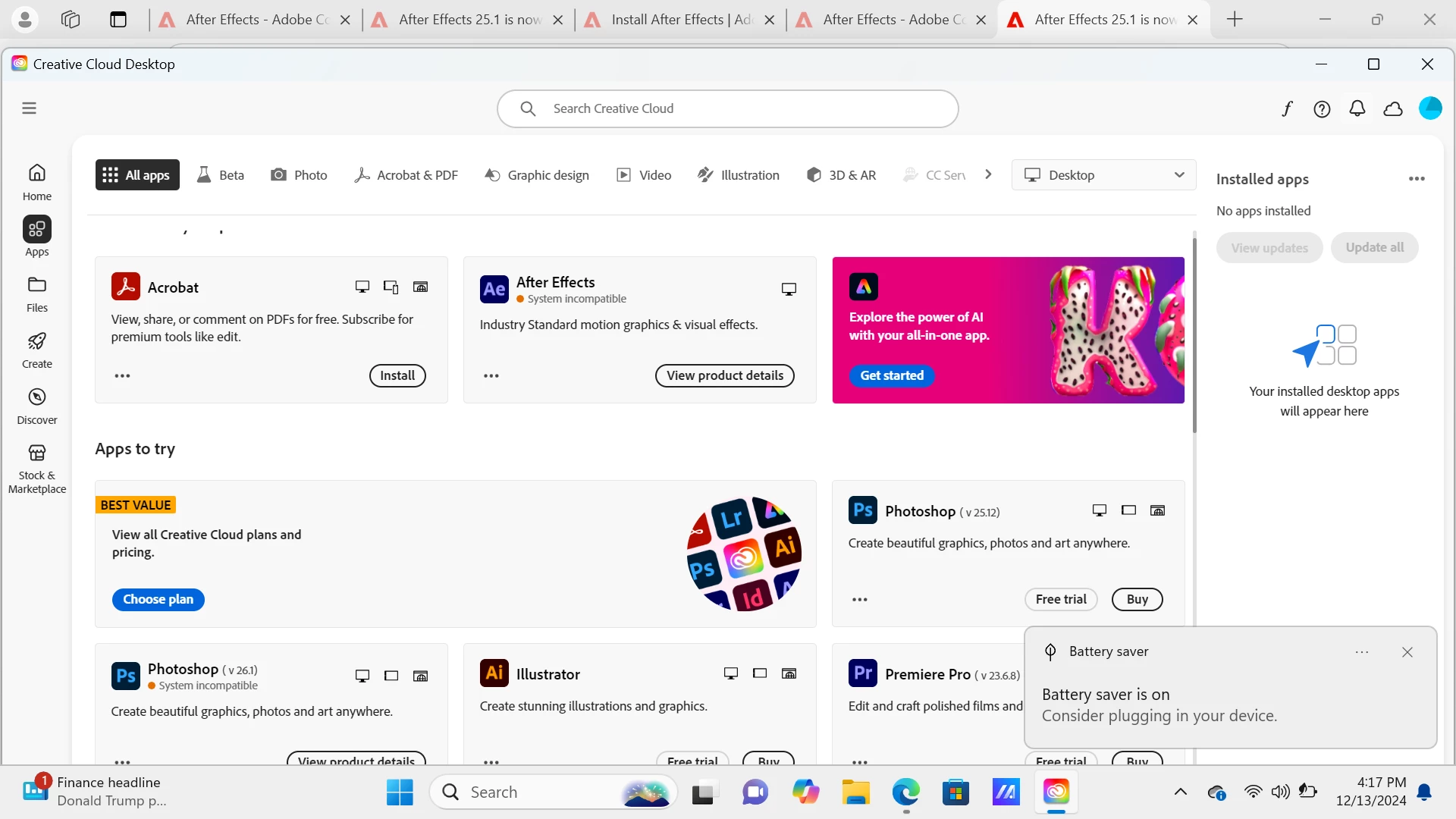Open Fonts via the f icon
Image resolution: width=1456 pixels, height=819 pixels.
pos(1287,109)
